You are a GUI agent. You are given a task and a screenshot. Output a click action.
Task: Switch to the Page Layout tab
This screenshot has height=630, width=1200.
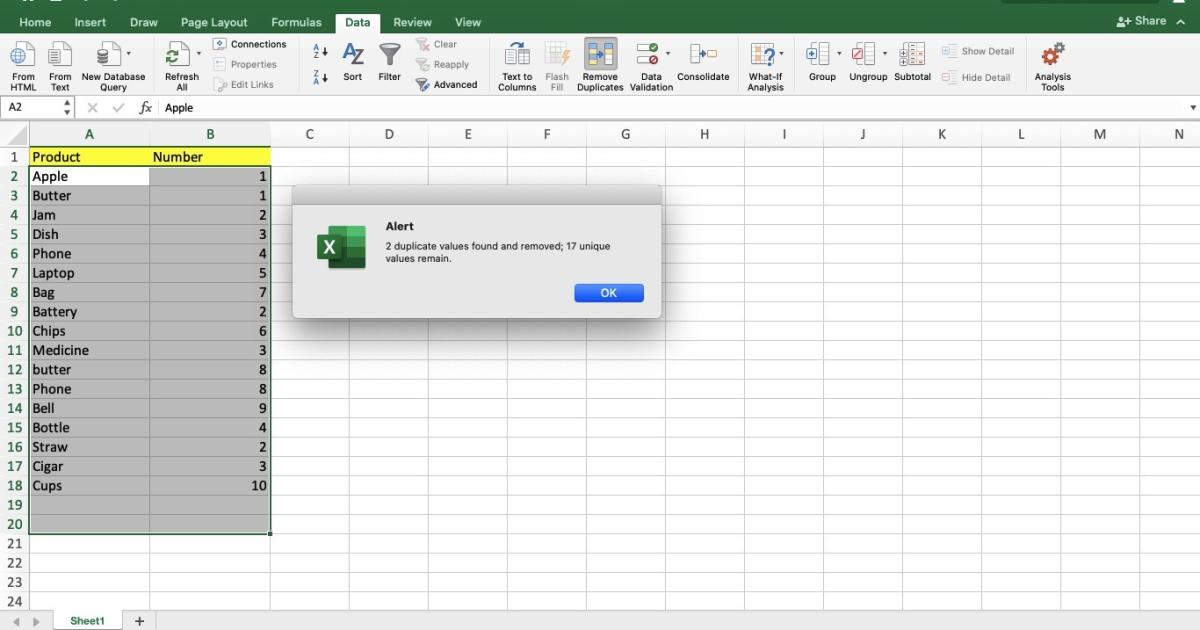tap(214, 22)
